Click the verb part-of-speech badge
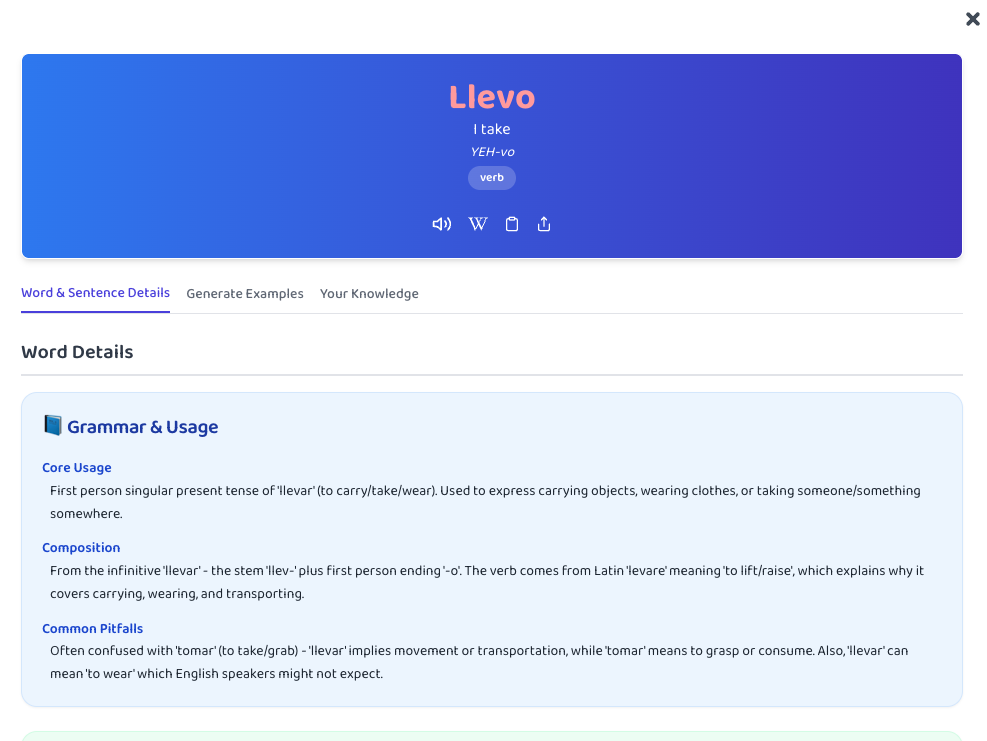The height and width of the screenshot is (741, 987). coord(492,177)
